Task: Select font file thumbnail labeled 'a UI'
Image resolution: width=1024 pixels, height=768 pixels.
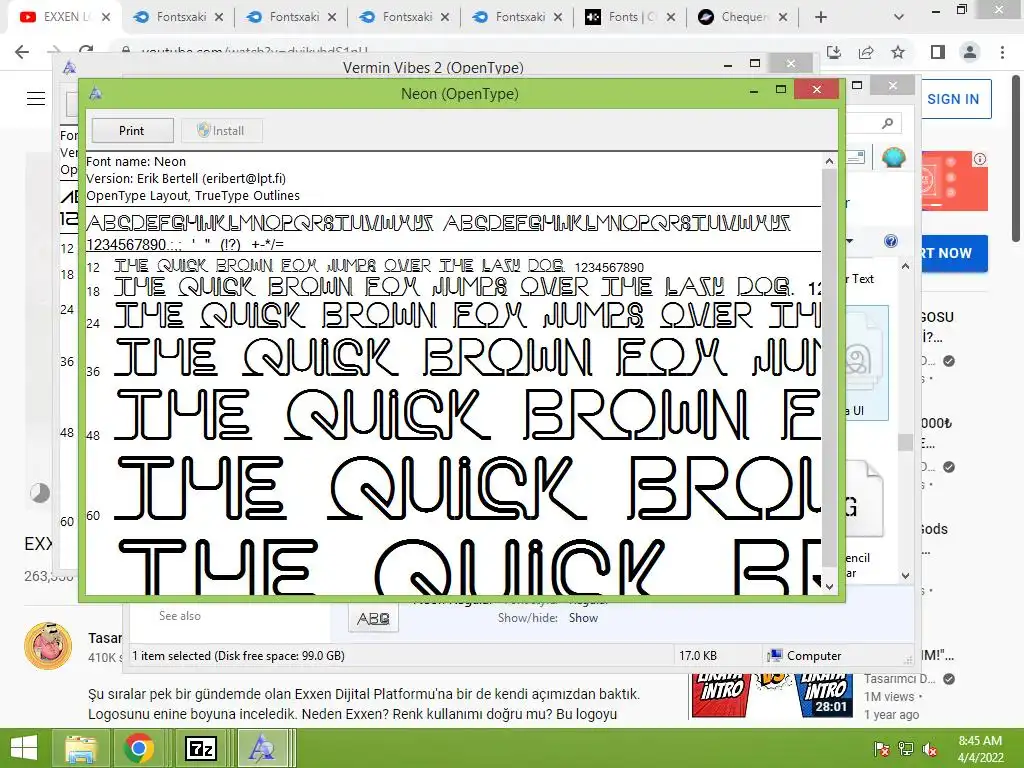Action: (867, 362)
